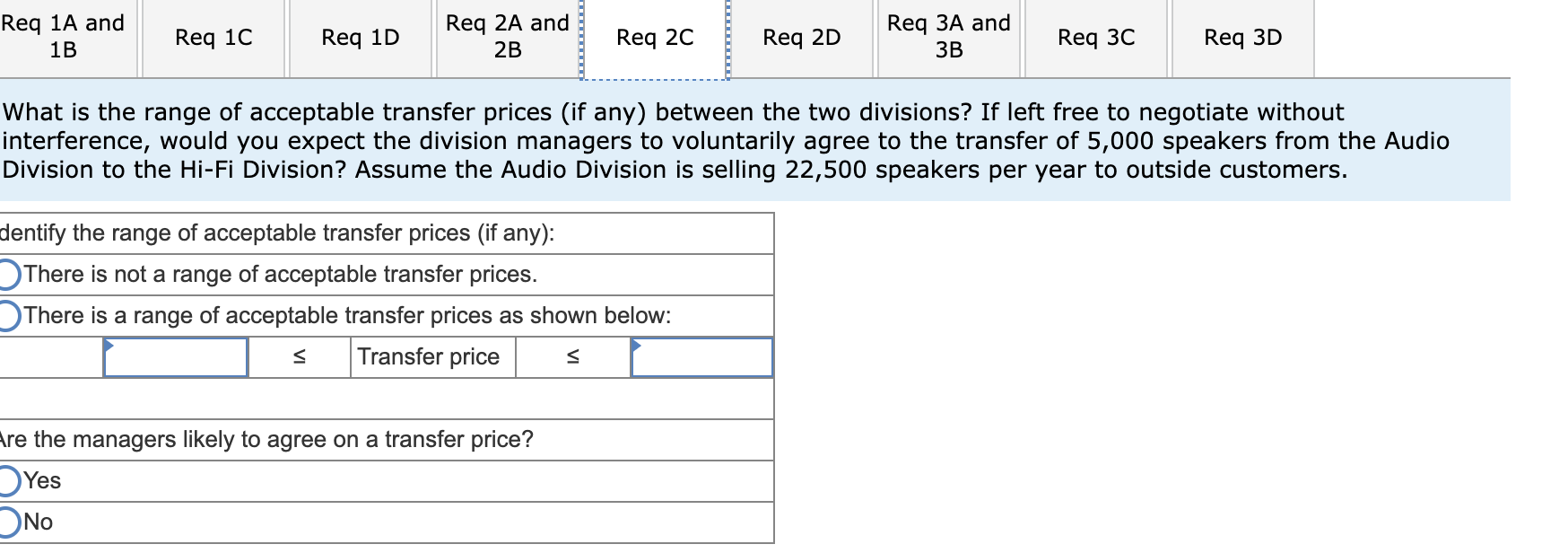Select the Req 3C tab
The image size is (1568, 553).
click(x=1094, y=38)
